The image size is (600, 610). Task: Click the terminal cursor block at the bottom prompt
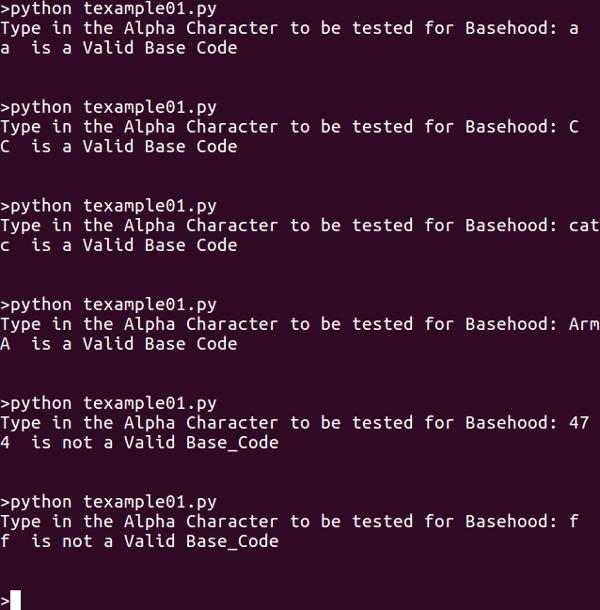[15, 600]
